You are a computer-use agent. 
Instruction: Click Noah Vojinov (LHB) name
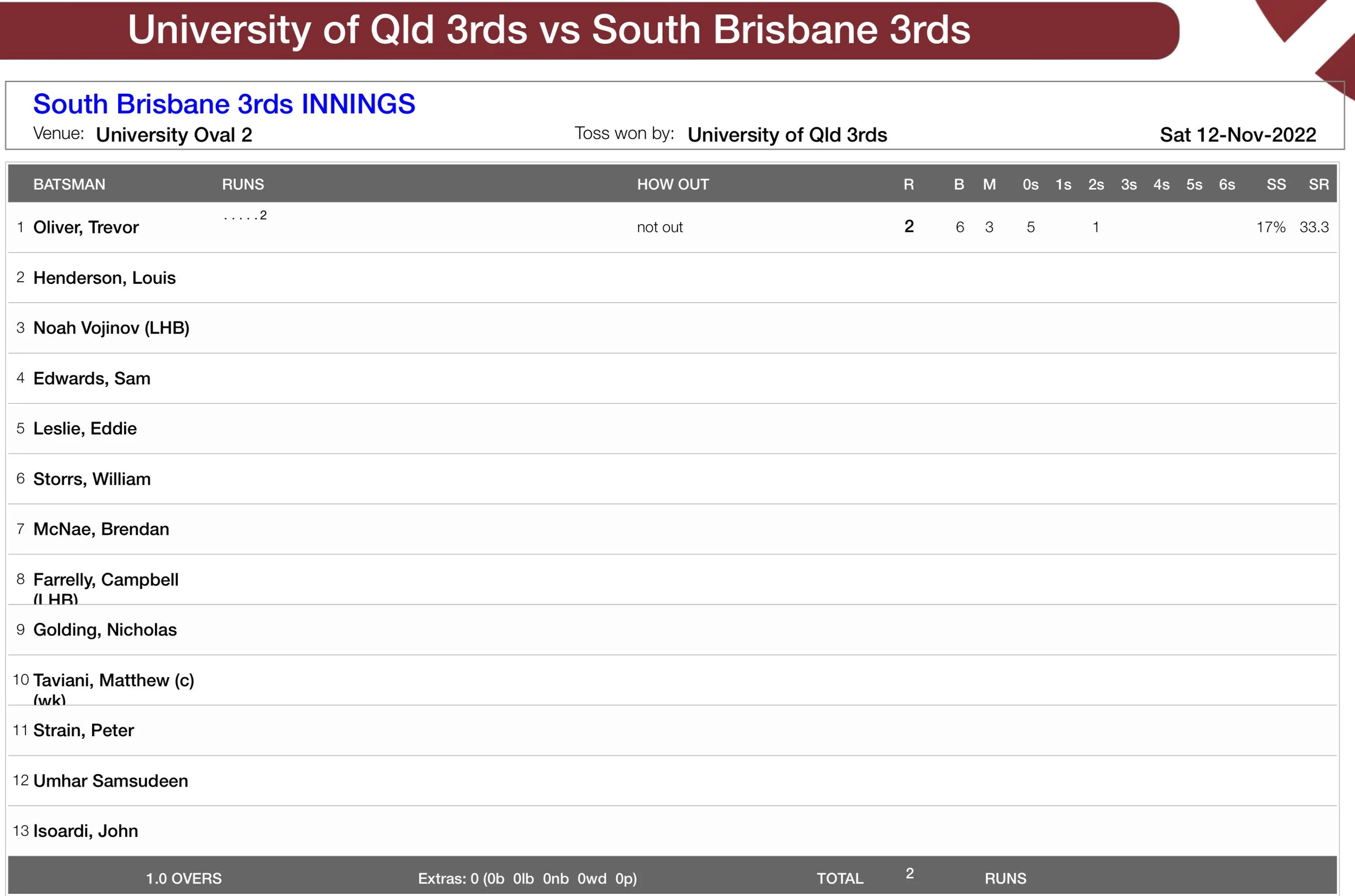coord(111,328)
